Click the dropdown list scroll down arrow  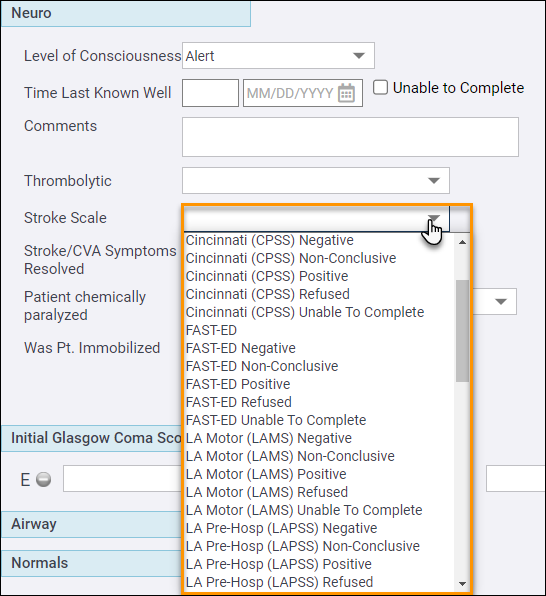tap(462, 583)
